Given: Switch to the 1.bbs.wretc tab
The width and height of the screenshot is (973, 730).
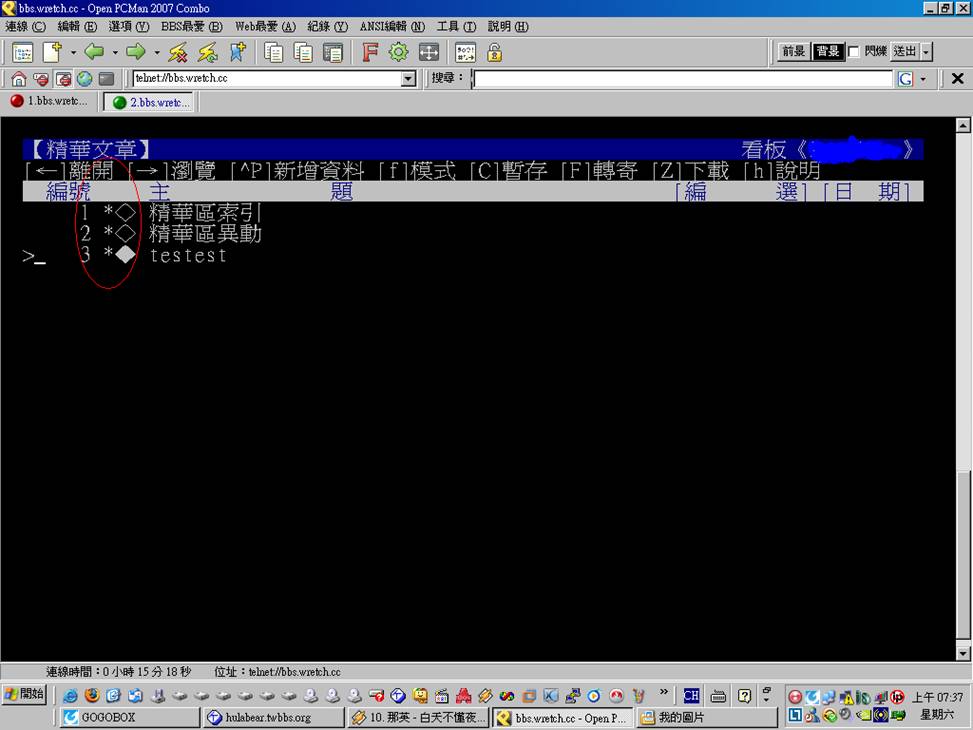Looking at the screenshot, I should pyautogui.click(x=49, y=102).
